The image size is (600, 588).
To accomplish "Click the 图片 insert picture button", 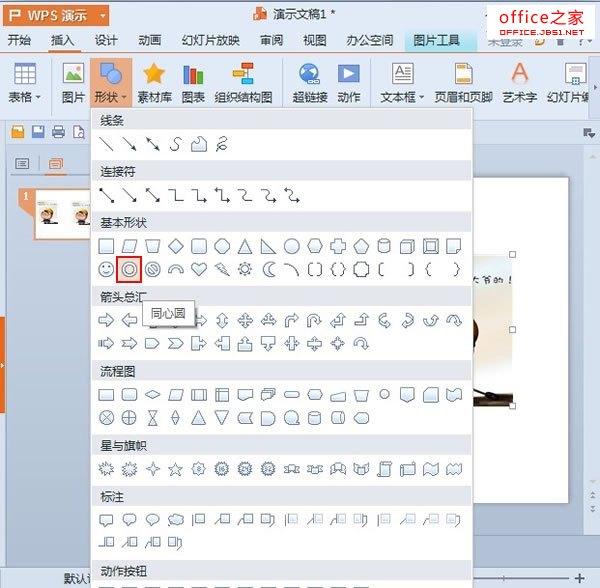I will point(73,83).
